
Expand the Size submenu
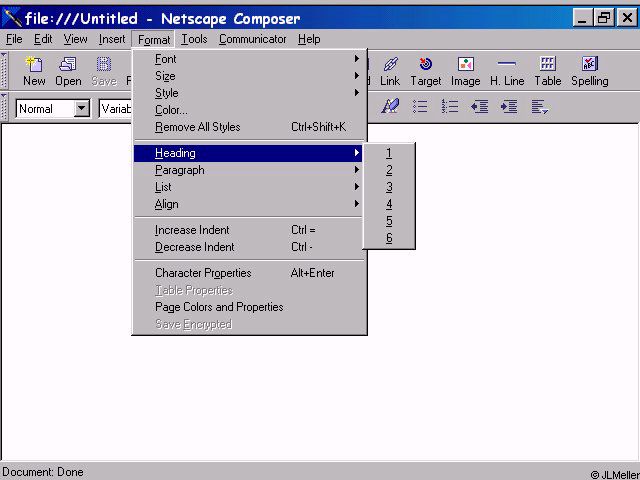tap(248, 76)
